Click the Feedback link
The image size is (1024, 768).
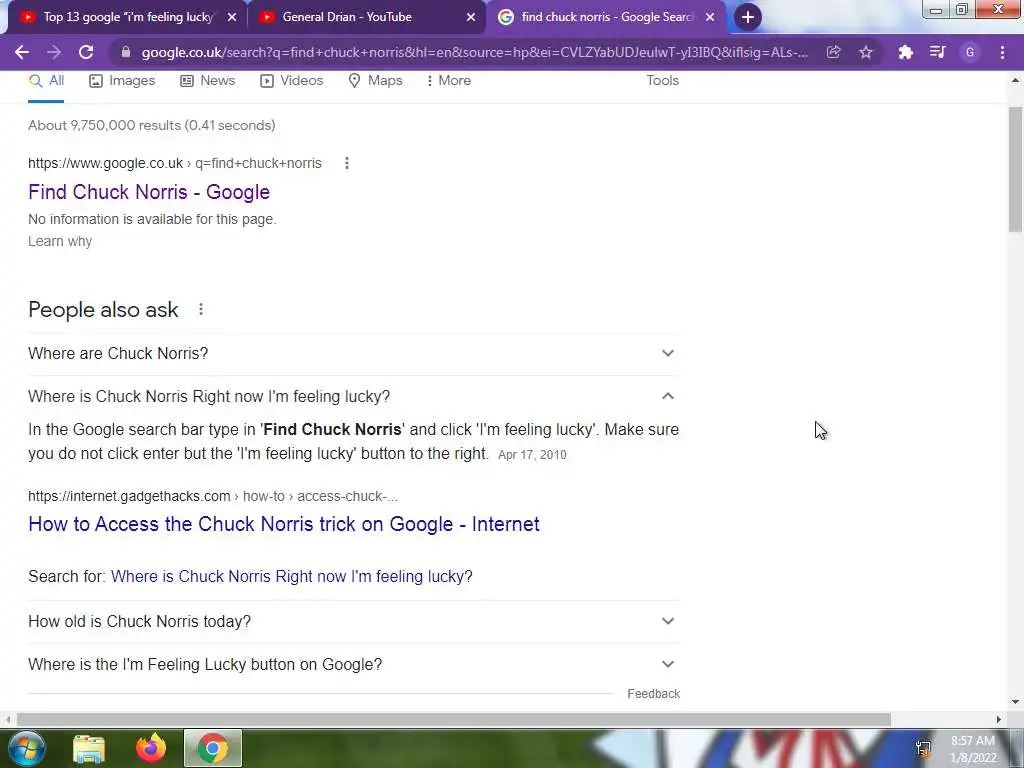tap(653, 694)
